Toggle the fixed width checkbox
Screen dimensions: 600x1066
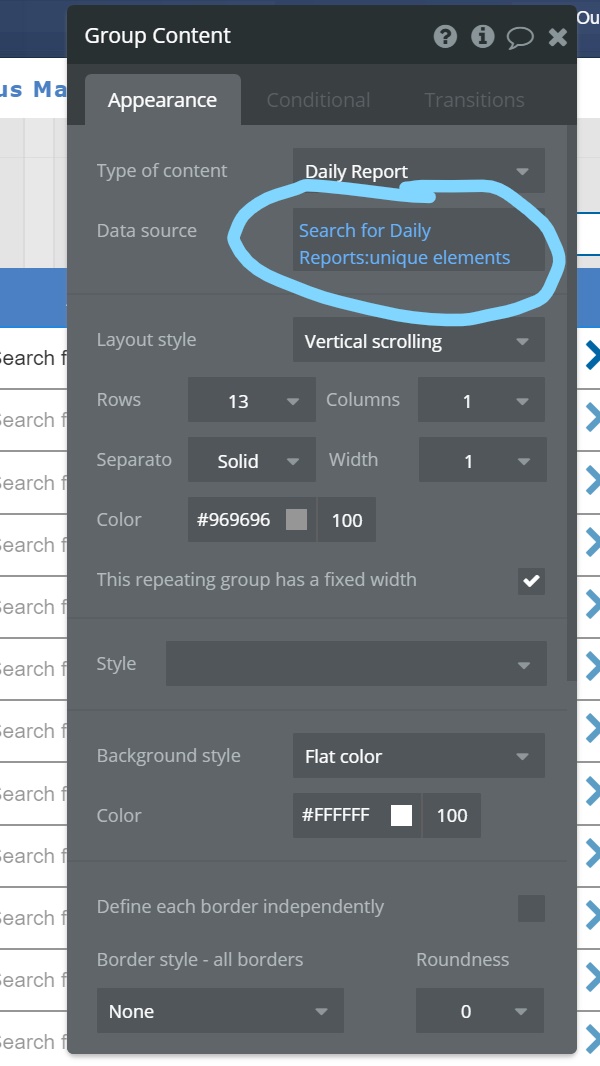pyautogui.click(x=531, y=581)
